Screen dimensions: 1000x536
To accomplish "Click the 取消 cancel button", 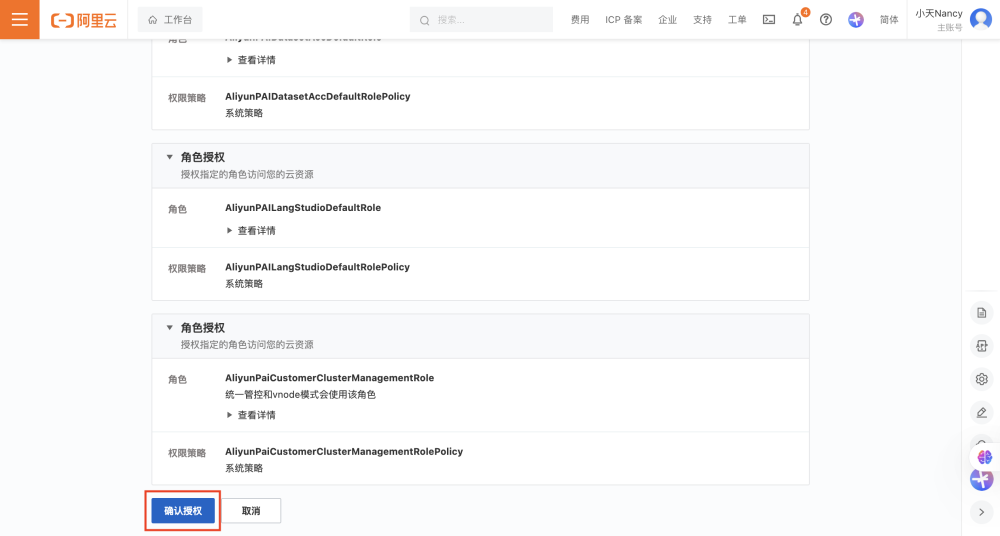I will [x=251, y=510].
